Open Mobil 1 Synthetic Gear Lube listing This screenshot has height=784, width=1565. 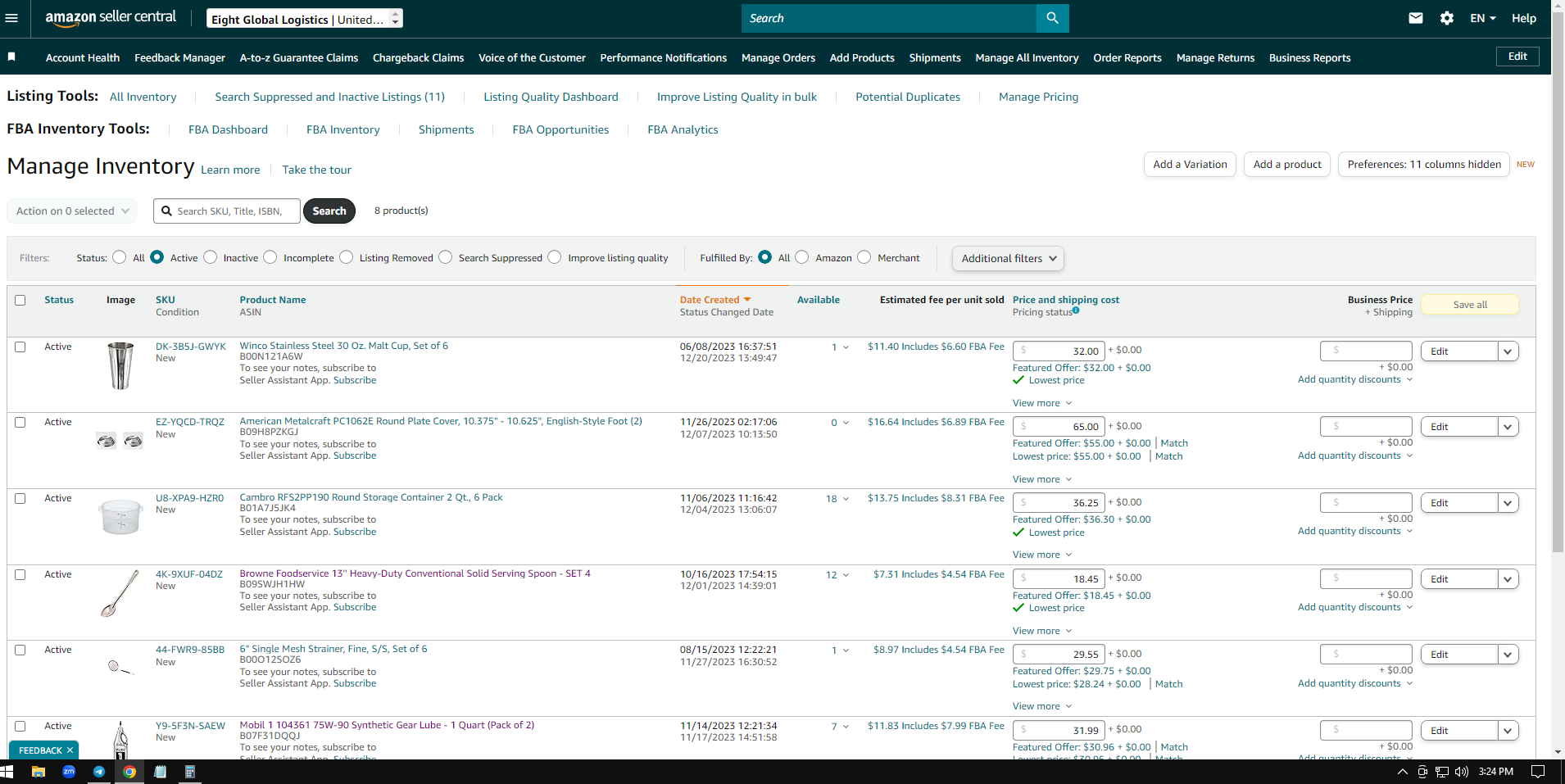click(387, 725)
